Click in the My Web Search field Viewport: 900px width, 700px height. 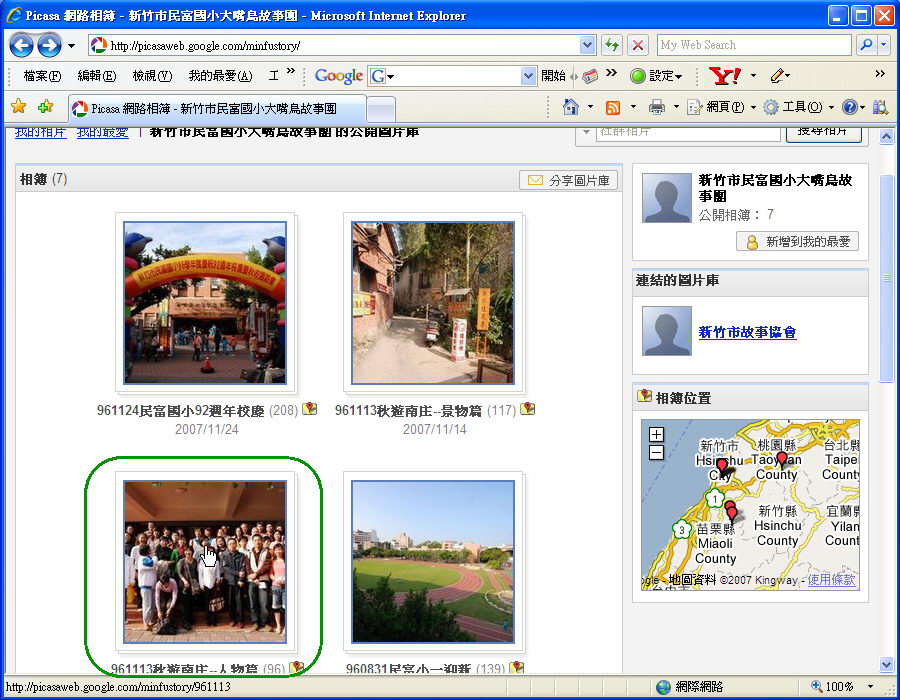point(753,45)
